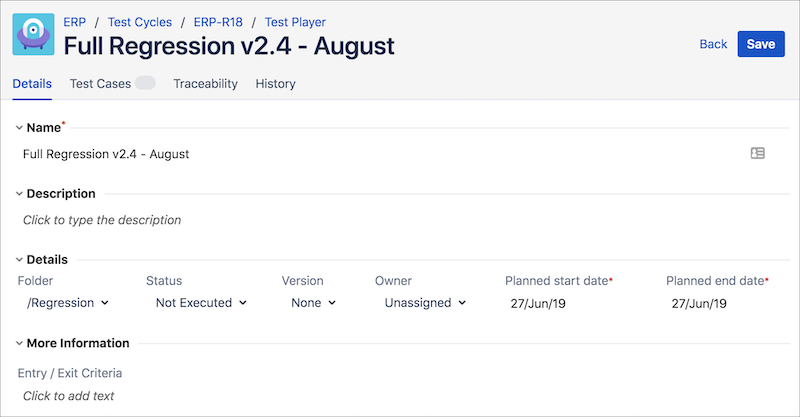Click the Back link
The height and width of the screenshot is (417, 800).
tap(713, 44)
